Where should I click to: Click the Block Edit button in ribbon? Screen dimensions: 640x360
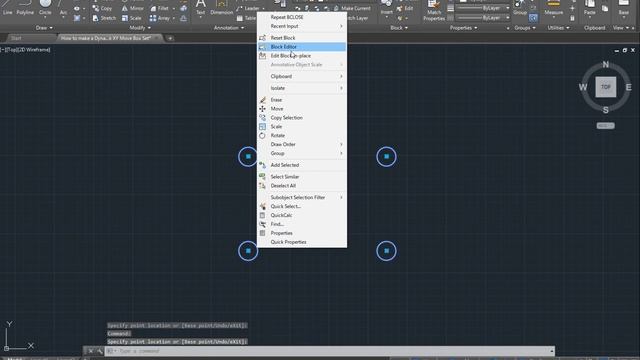click(405, 8)
